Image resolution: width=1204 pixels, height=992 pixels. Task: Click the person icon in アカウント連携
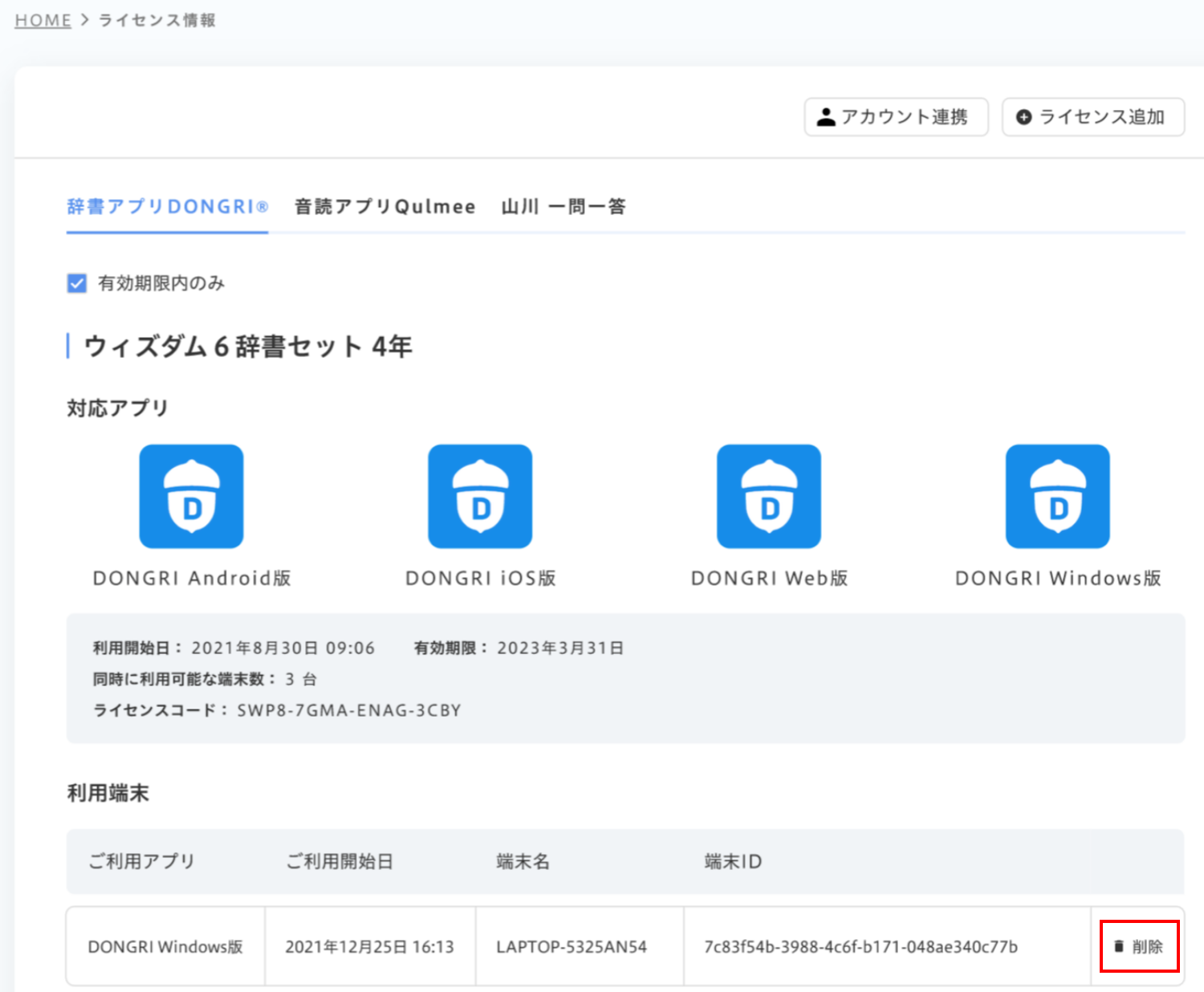826,117
